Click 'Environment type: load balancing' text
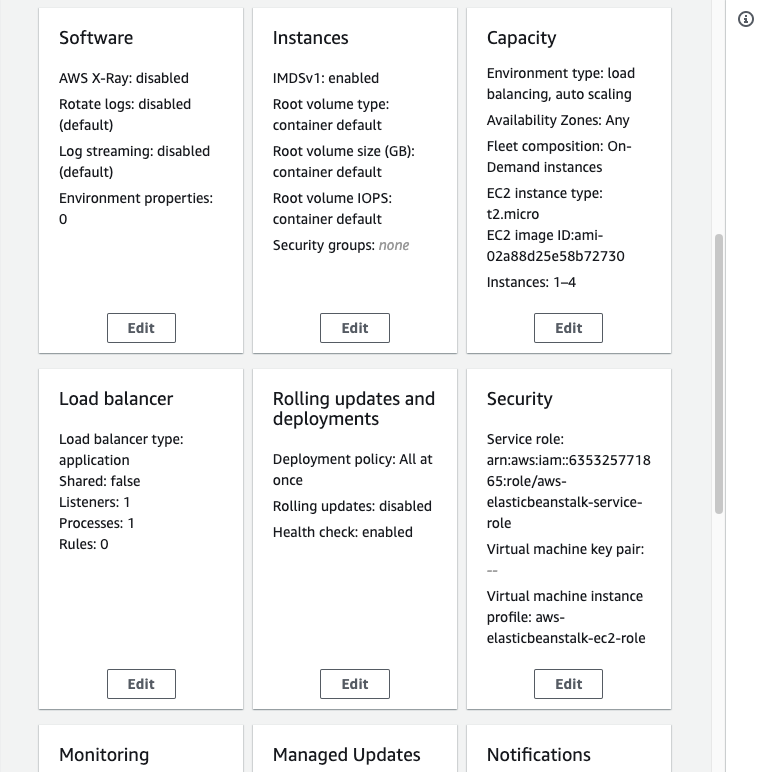The height and width of the screenshot is (772, 765). click(561, 84)
